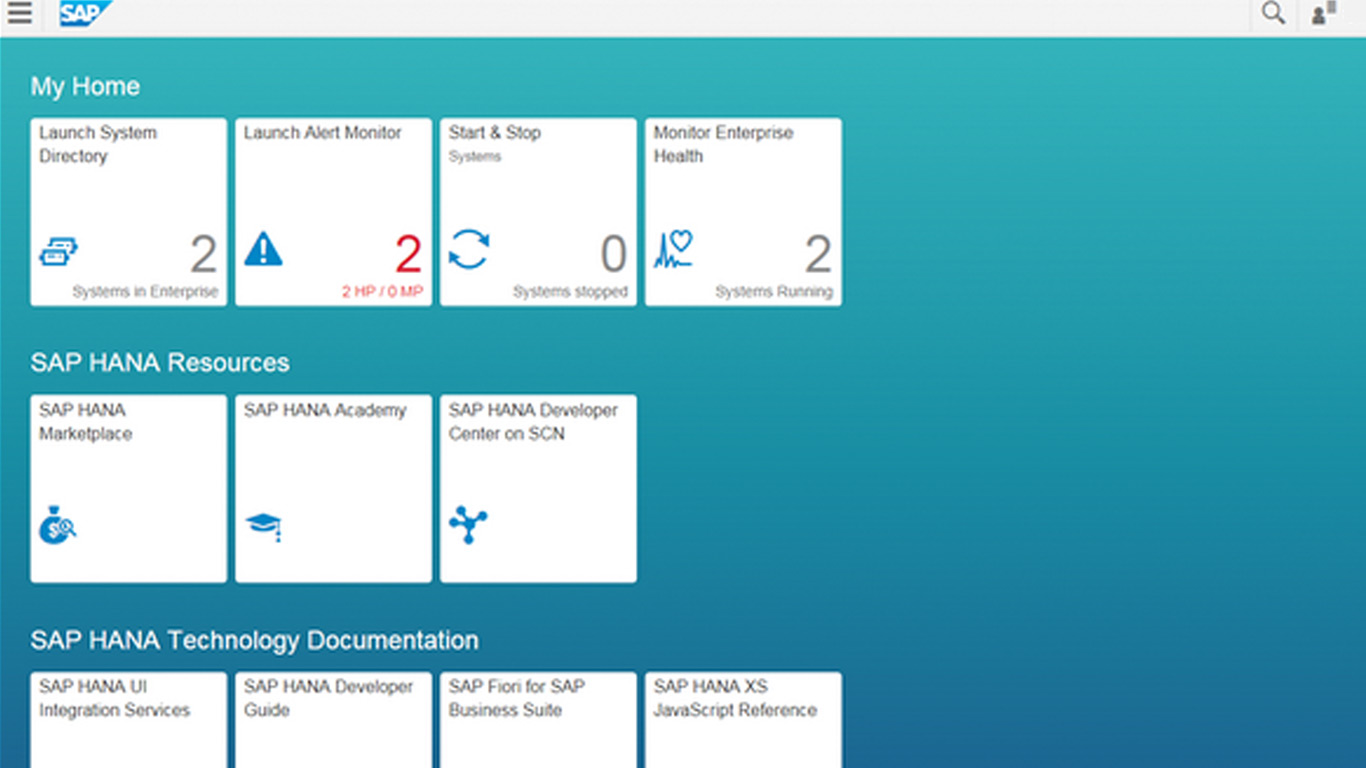Click the System Directory servers icon
Viewport: 1366px width, 768px height.
pyautogui.click(x=58, y=251)
